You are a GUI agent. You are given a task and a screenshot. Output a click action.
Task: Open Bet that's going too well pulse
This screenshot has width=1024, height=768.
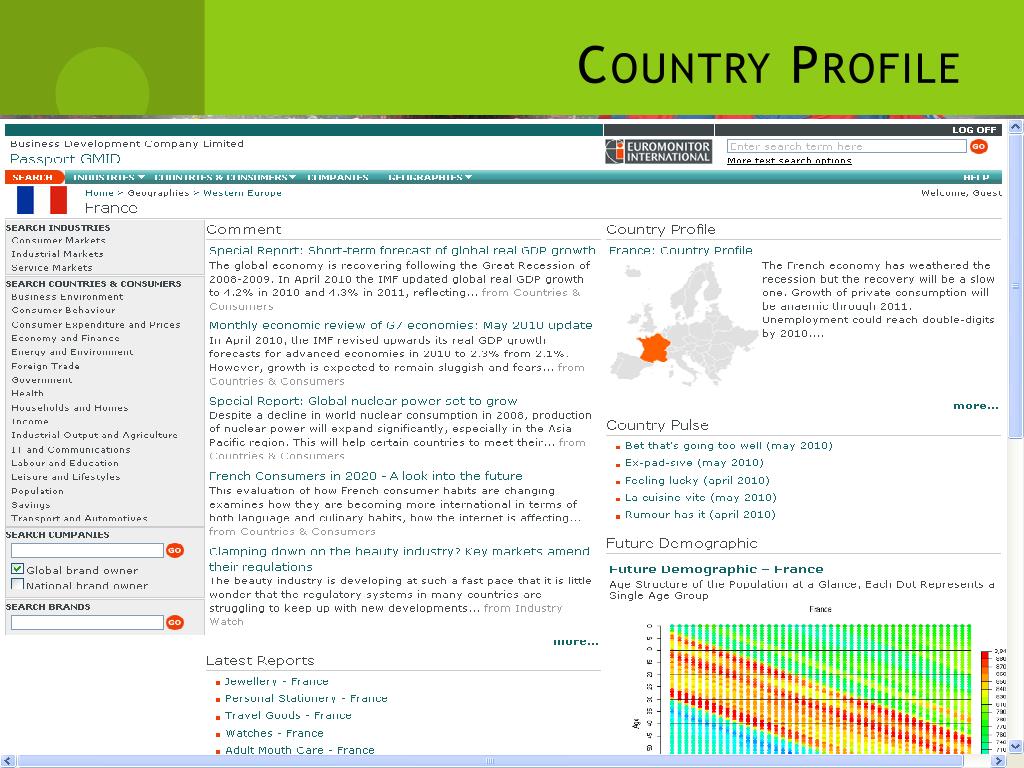[x=728, y=445]
